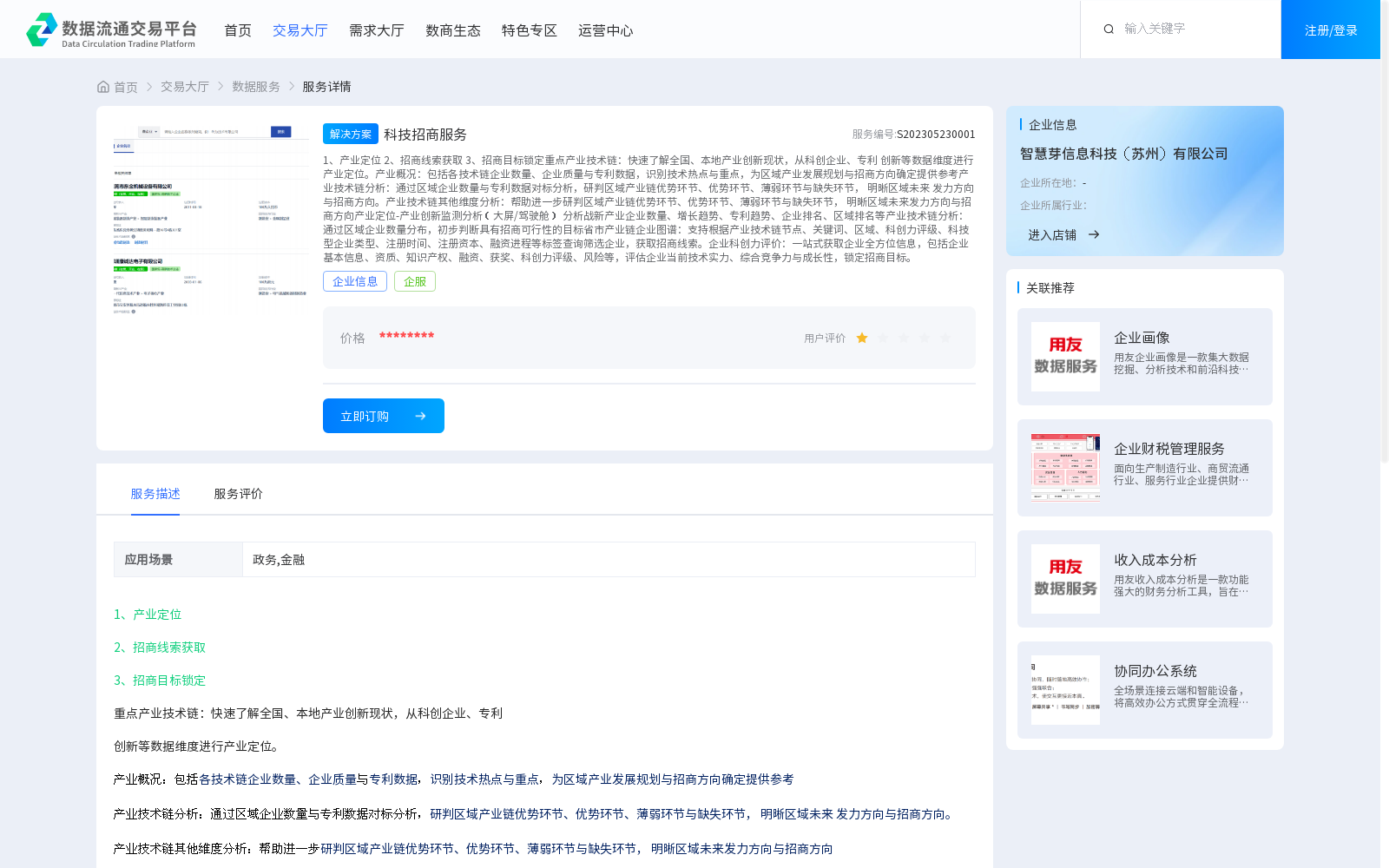The height and width of the screenshot is (868, 1389).
Task: Click the home icon in breadcrumb
Action: point(103,87)
